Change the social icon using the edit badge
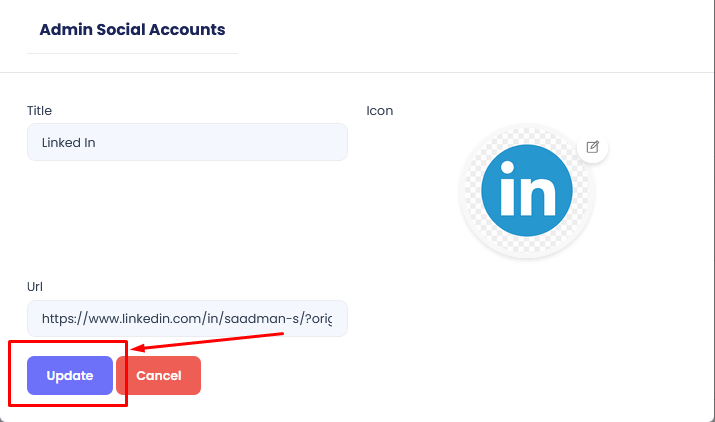The image size is (715, 422). pyautogui.click(x=592, y=147)
